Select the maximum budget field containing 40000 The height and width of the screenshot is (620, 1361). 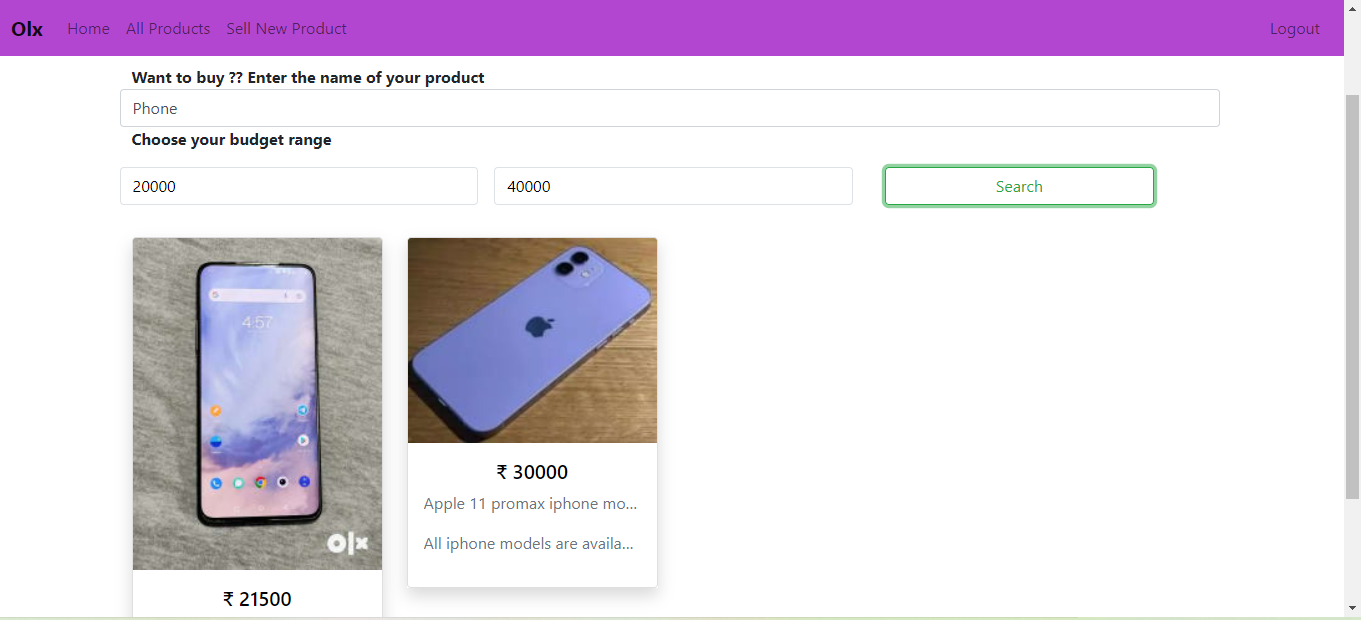pyautogui.click(x=672, y=186)
